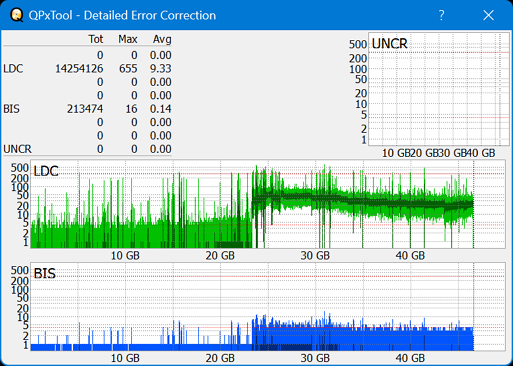Click the BIS row label in the table
The image size is (513, 366).
pos(11,109)
